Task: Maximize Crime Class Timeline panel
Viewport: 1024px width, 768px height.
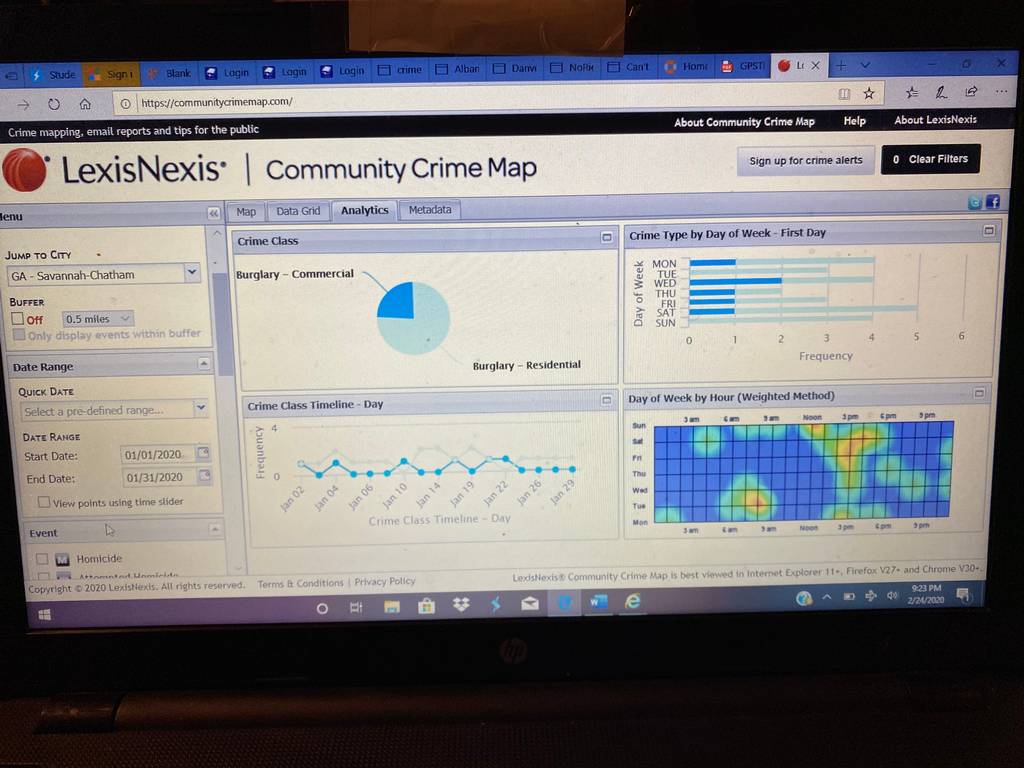Action: pyautogui.click(x=606, y=400)
